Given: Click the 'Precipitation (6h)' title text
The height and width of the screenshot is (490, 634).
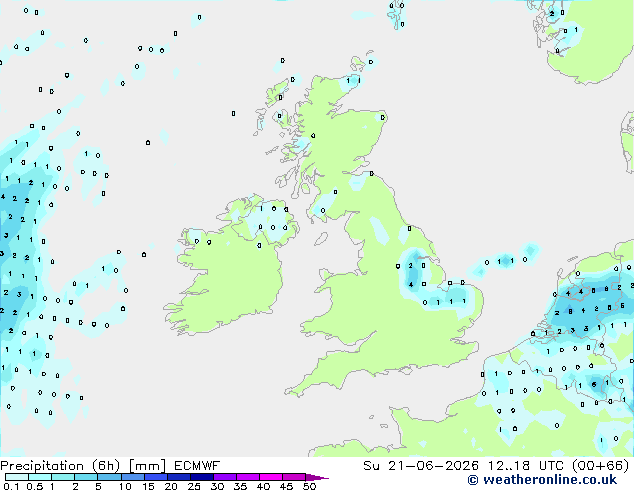Looking at the screenshot, I should 60,466.
